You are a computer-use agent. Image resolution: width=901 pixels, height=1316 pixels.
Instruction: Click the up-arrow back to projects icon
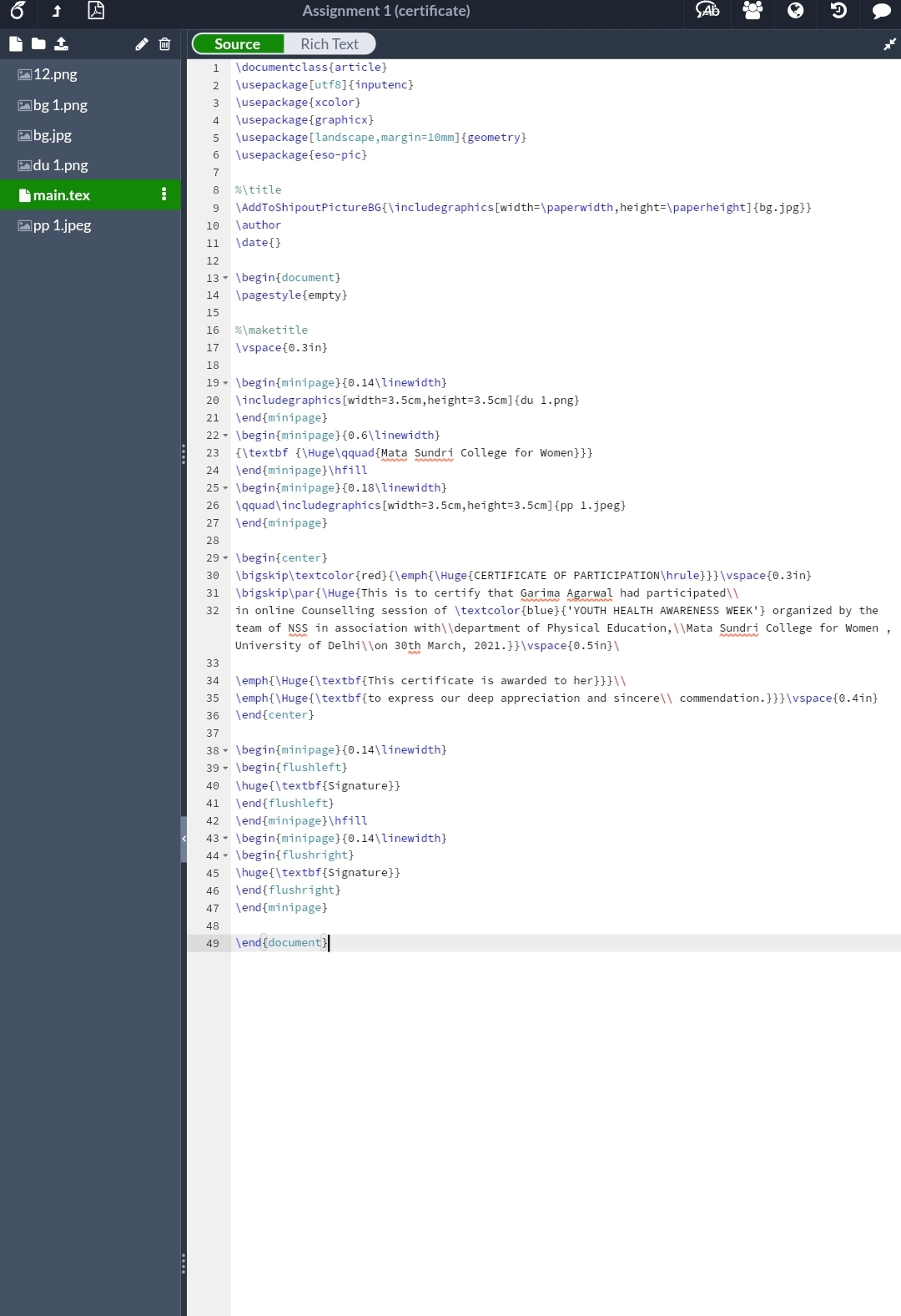point(57,11)
